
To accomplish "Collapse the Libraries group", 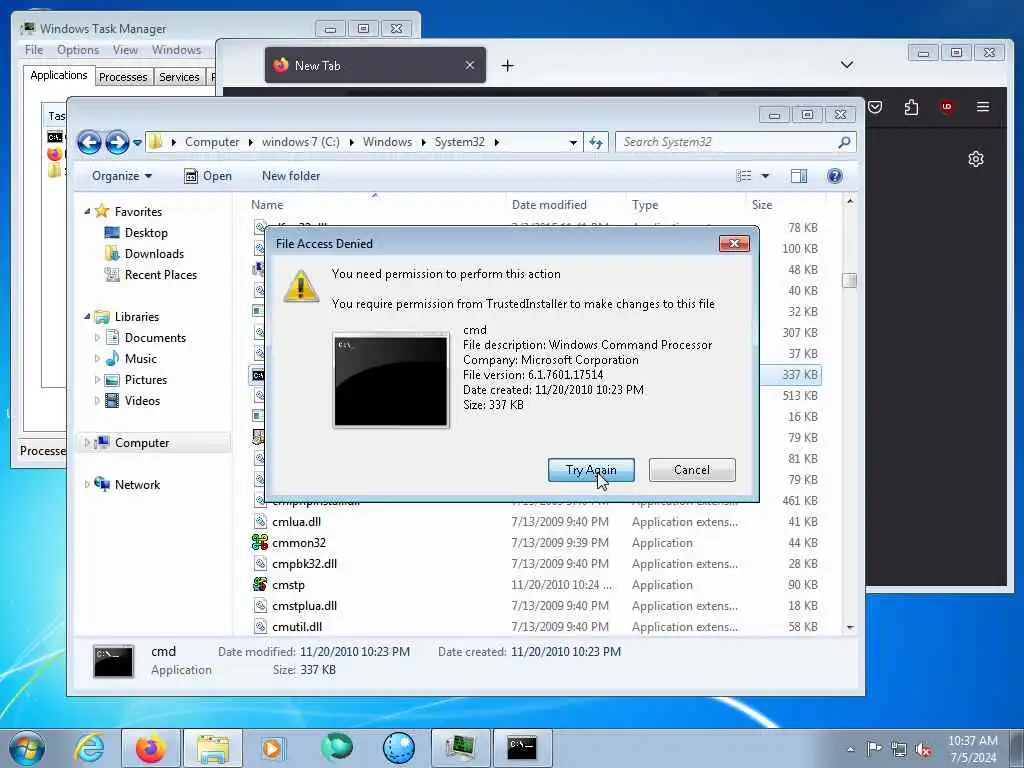I will 87,317.
